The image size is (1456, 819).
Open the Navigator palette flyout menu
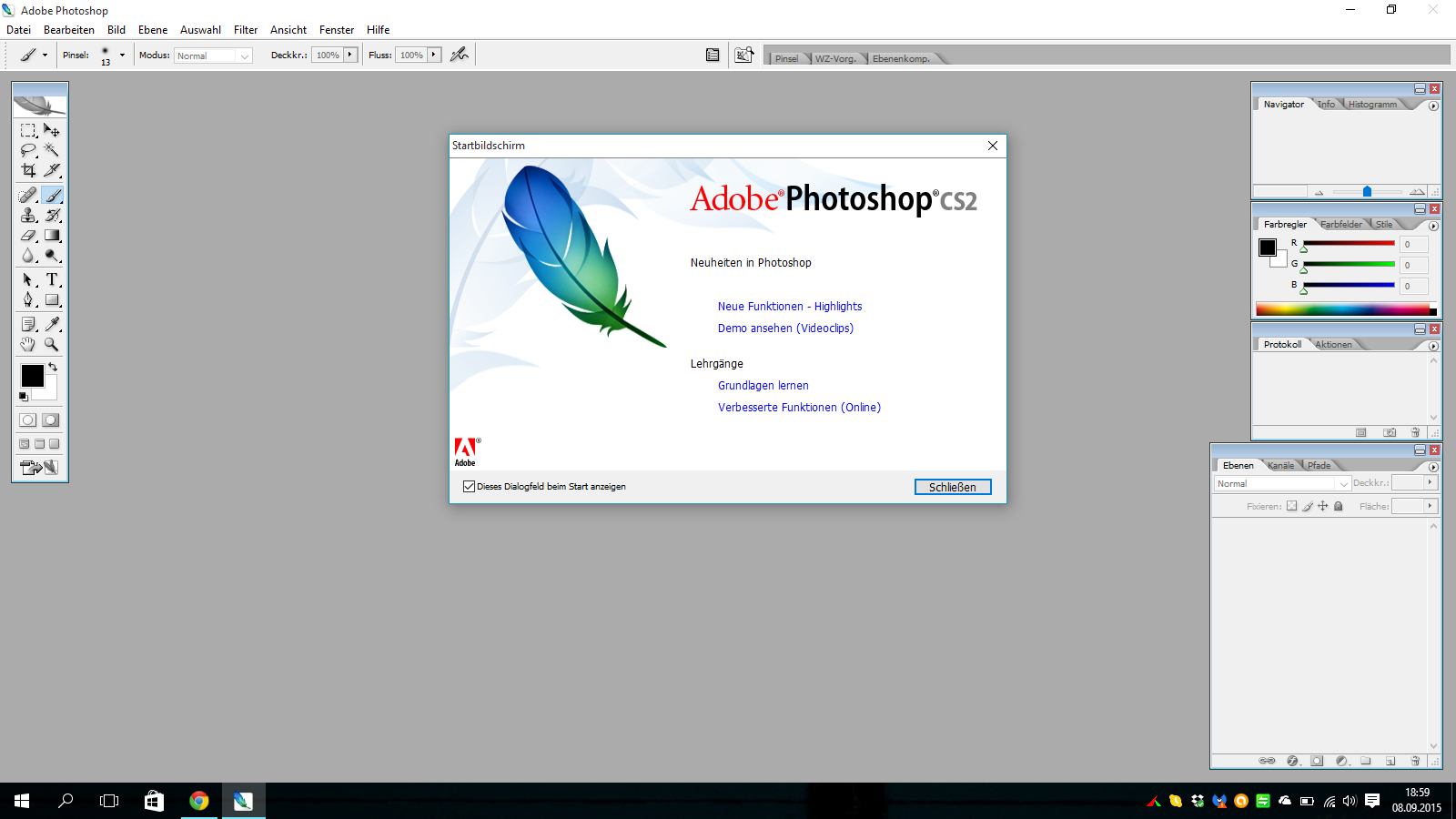pos(1433,106)
